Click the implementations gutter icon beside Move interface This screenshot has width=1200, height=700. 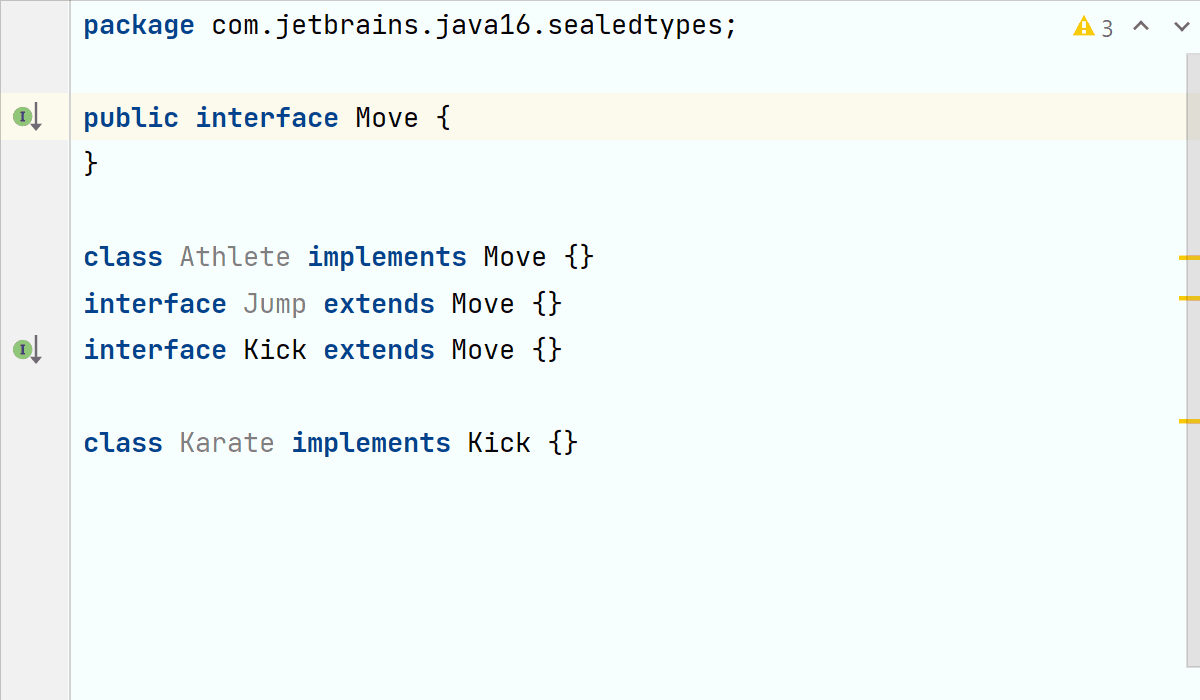point(27,118)
